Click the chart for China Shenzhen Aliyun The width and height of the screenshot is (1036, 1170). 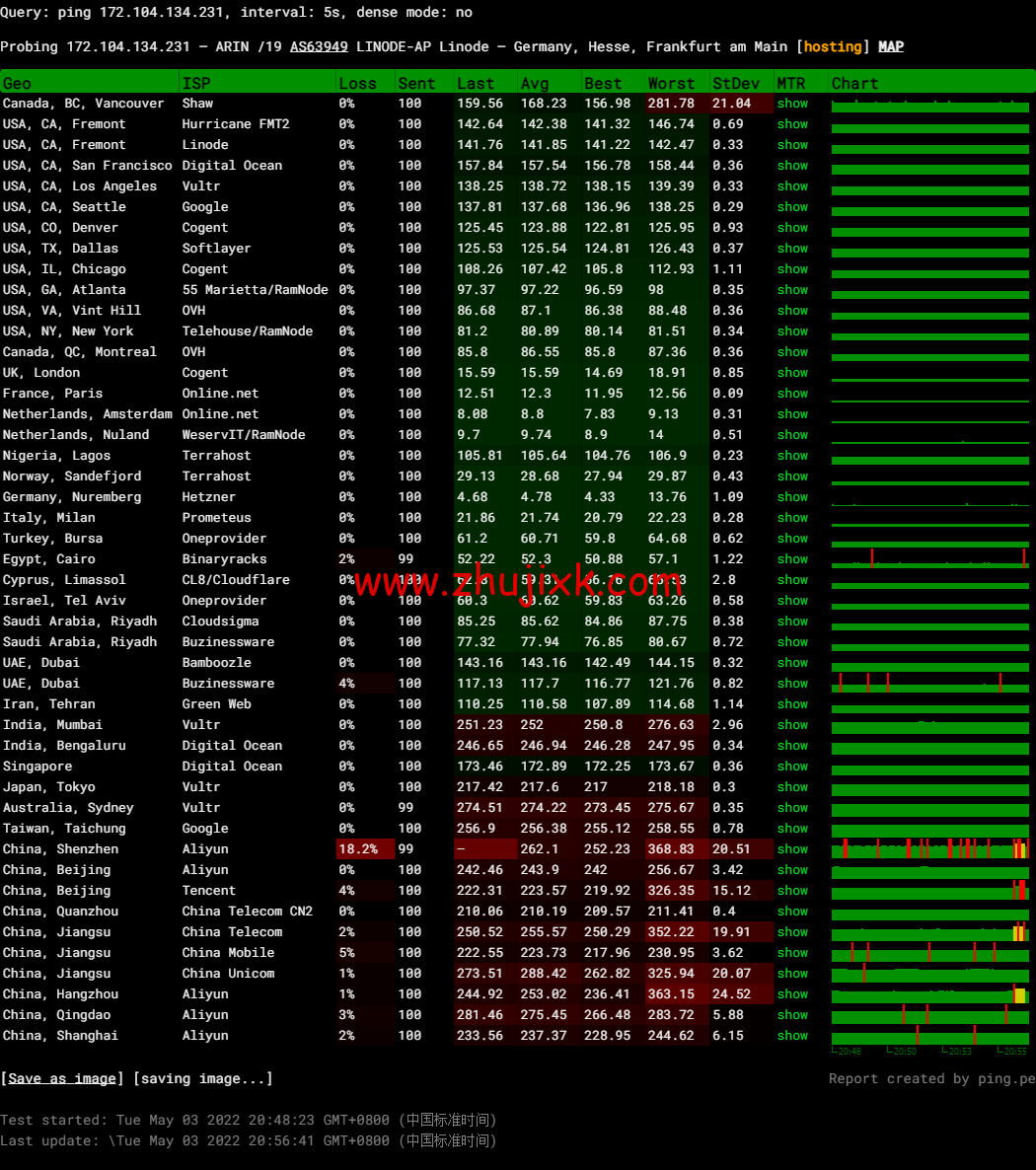click(x=930, y=849)
